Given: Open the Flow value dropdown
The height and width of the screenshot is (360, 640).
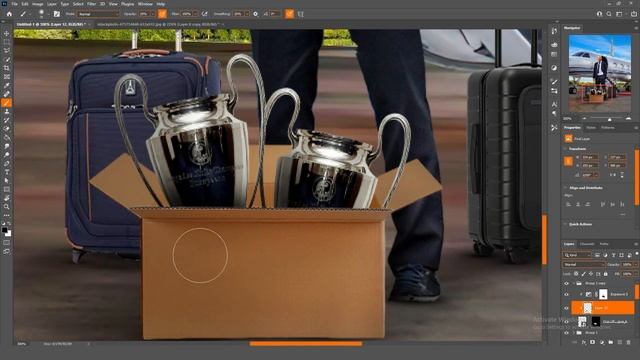Looking at the screenshot, I should [x=196, y=14].
